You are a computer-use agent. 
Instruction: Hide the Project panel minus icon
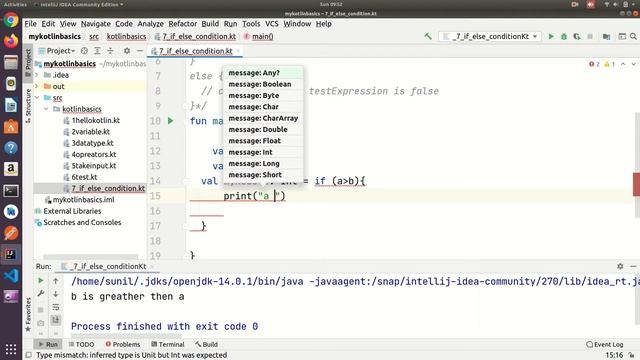[140, 51]
